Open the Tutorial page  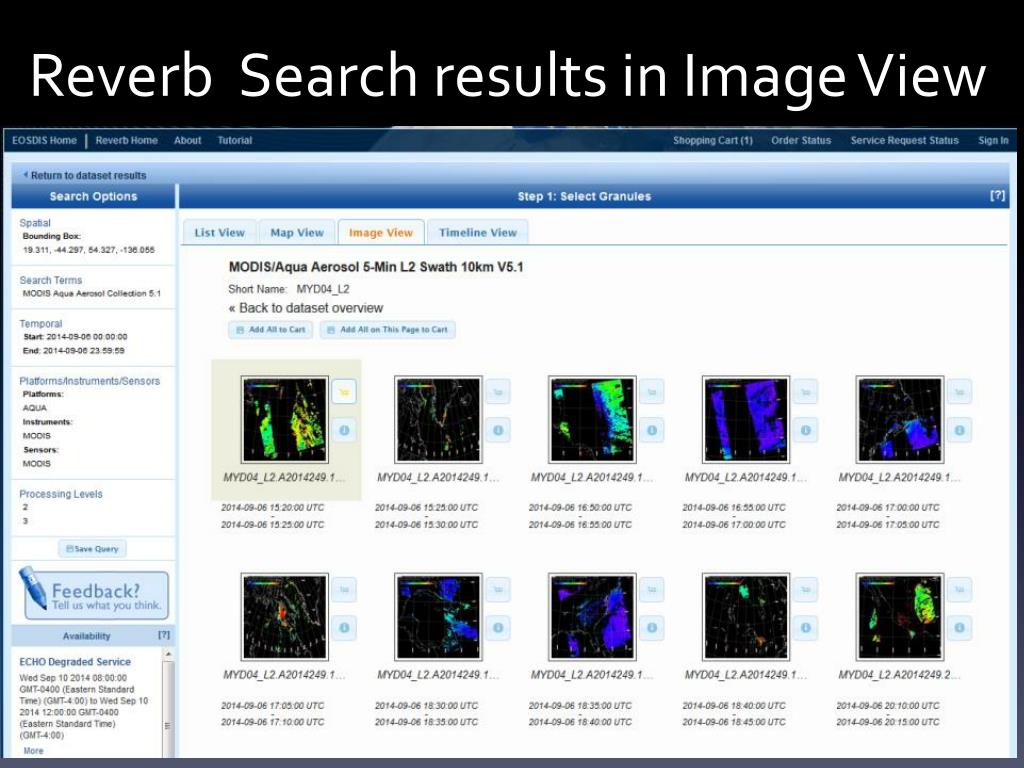(x=234, y=140)
